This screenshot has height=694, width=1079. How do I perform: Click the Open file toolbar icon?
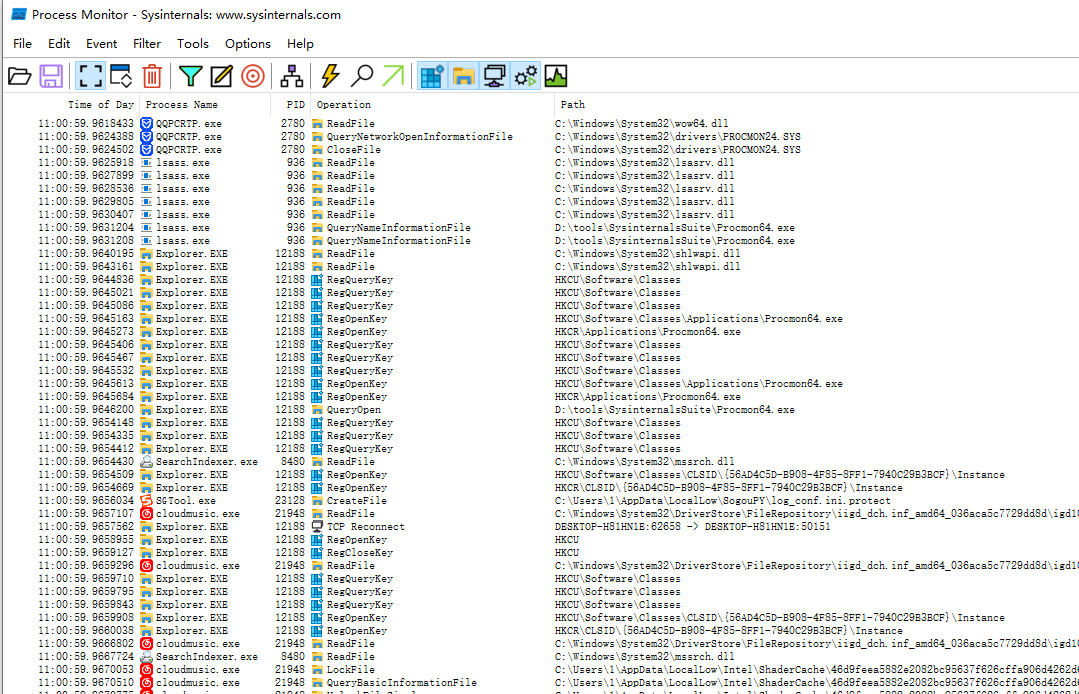(x=19, y=76)
